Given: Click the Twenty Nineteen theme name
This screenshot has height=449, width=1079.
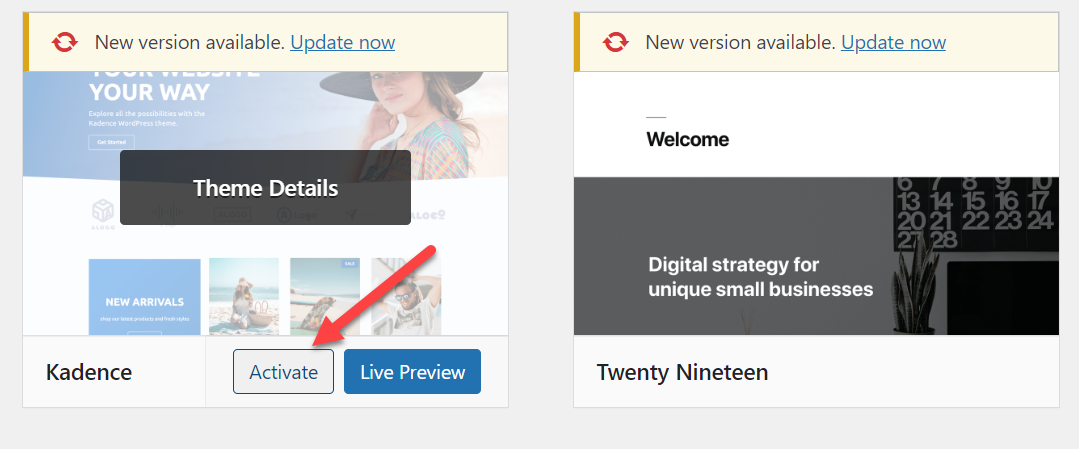Looking at the screenshot, I should pyautogui.click(x=682, y=373).
